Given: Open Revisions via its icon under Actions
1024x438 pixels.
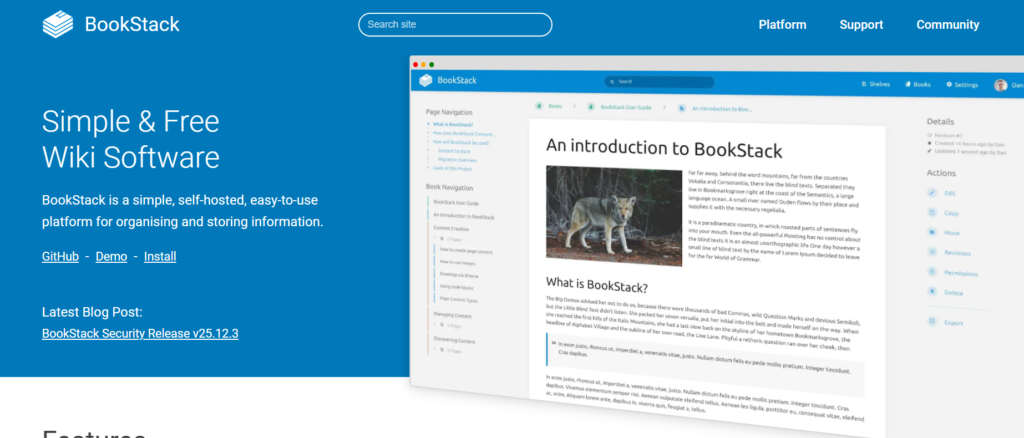Looking at the screenshot, I should pyautogui.click(x=933, y=253).
